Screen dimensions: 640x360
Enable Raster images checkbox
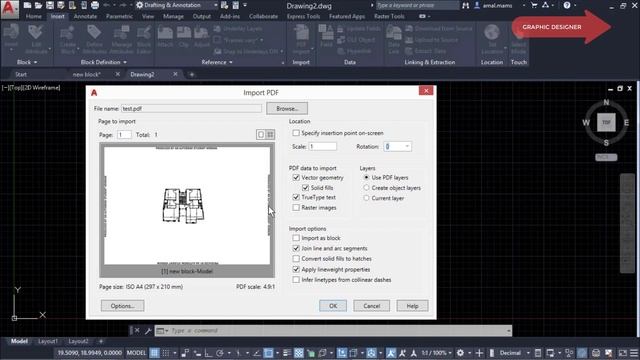(296, 208)
